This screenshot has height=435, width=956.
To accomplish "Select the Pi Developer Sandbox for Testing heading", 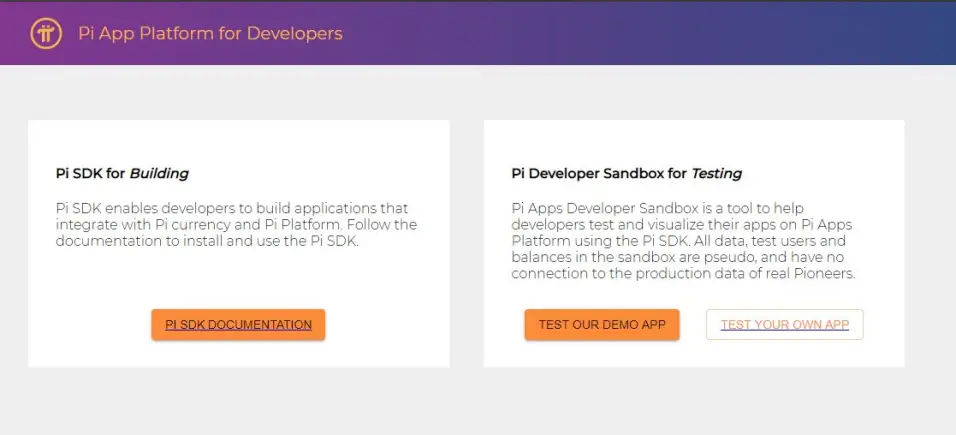I will click(x=627, y=174).
